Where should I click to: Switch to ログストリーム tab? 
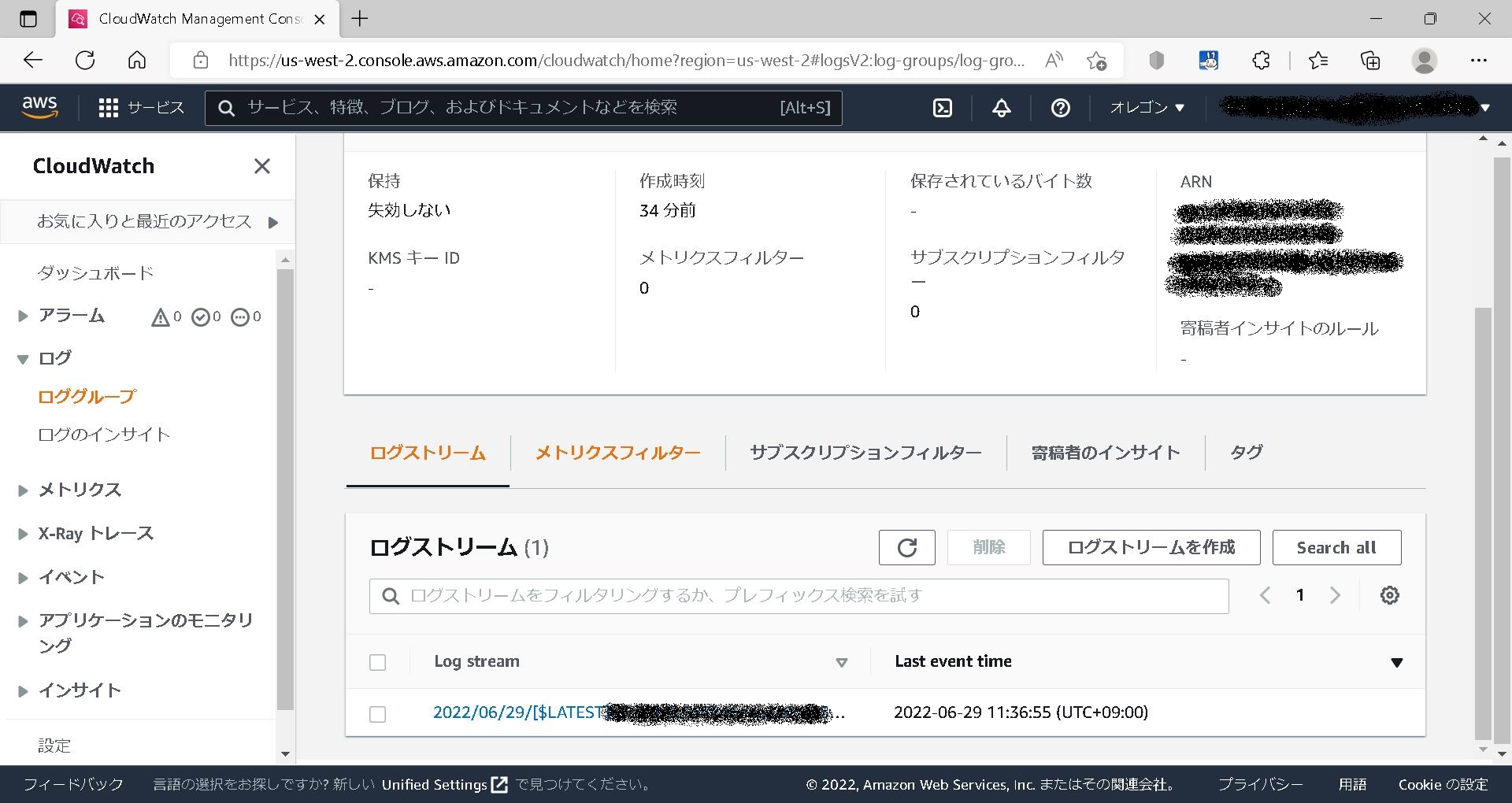pyautogui.click(x=428, y=453)
